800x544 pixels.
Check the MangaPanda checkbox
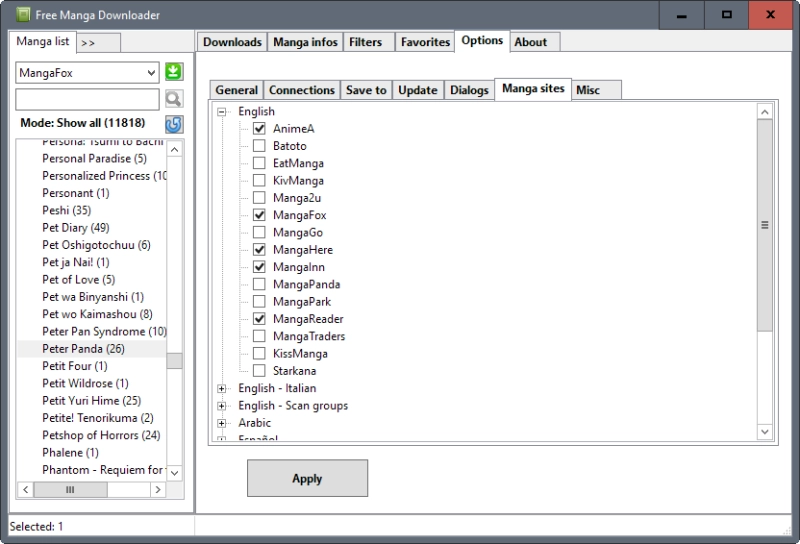pyautogui.click(x=259, y=284)
